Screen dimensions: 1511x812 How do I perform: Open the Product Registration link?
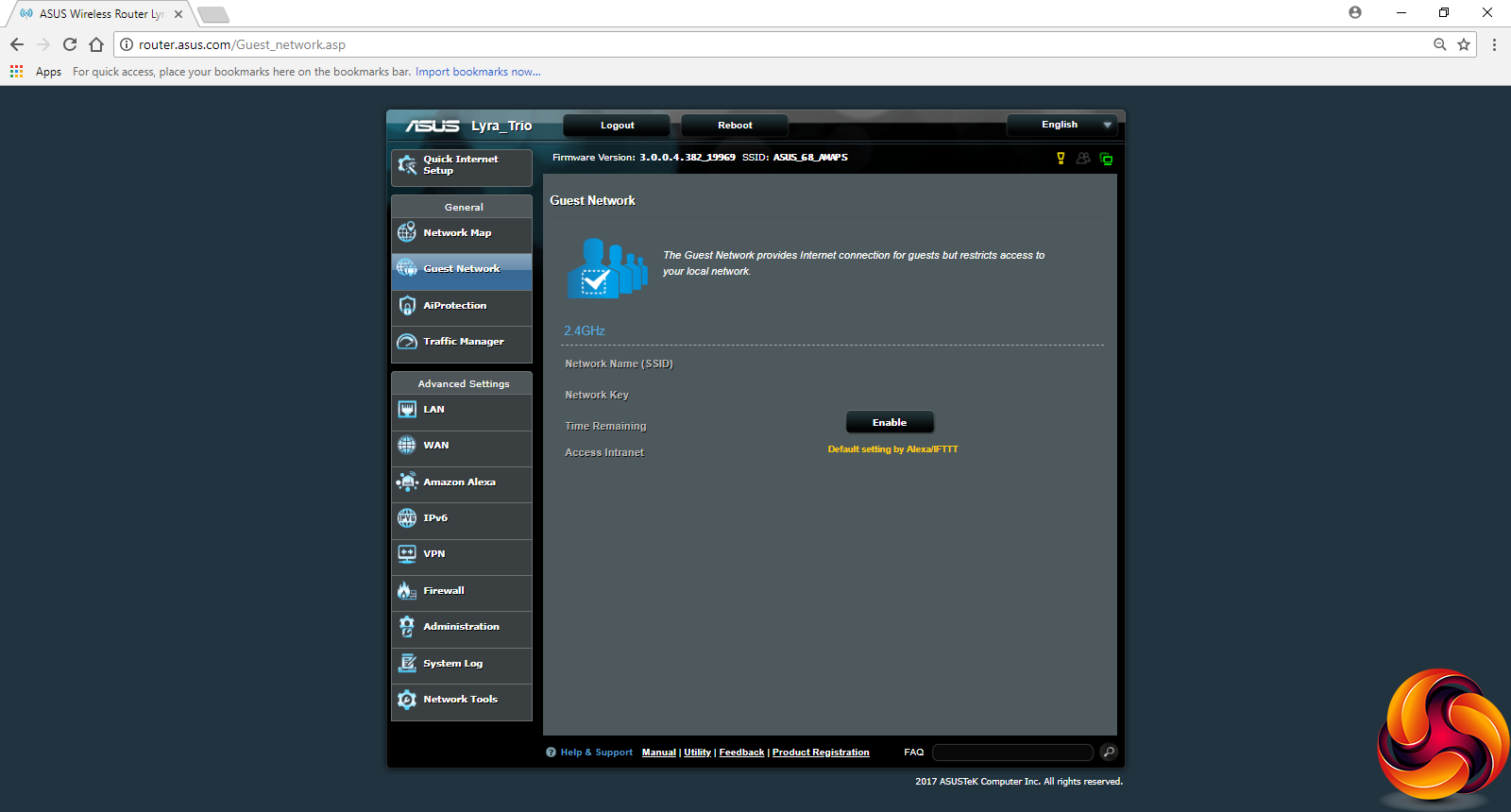tap(821, 753)
